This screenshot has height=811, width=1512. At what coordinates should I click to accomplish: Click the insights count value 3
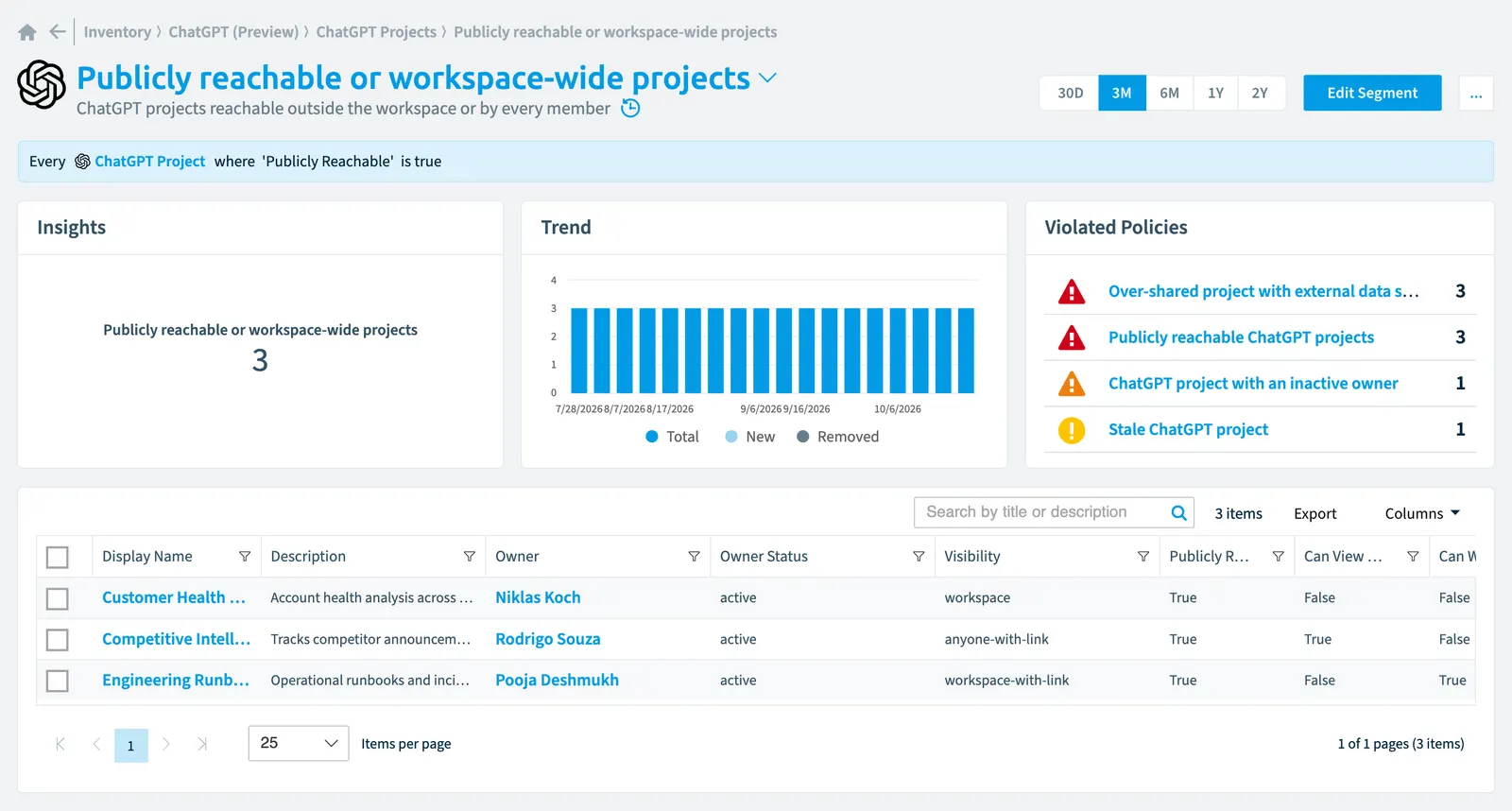pos(260,360)
